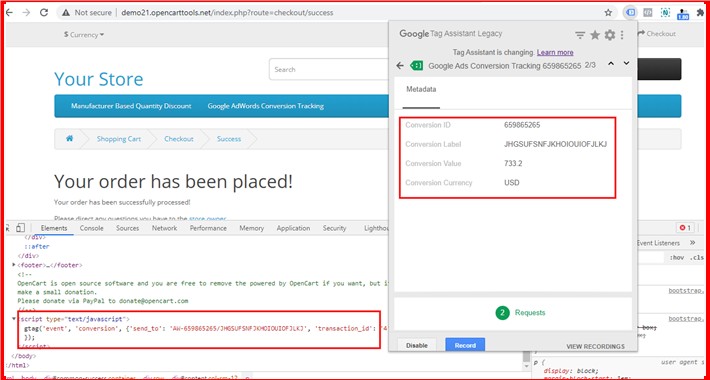Select the Conversion Currency value USD
Screen dimensions: 710x380
pos(512,183)
